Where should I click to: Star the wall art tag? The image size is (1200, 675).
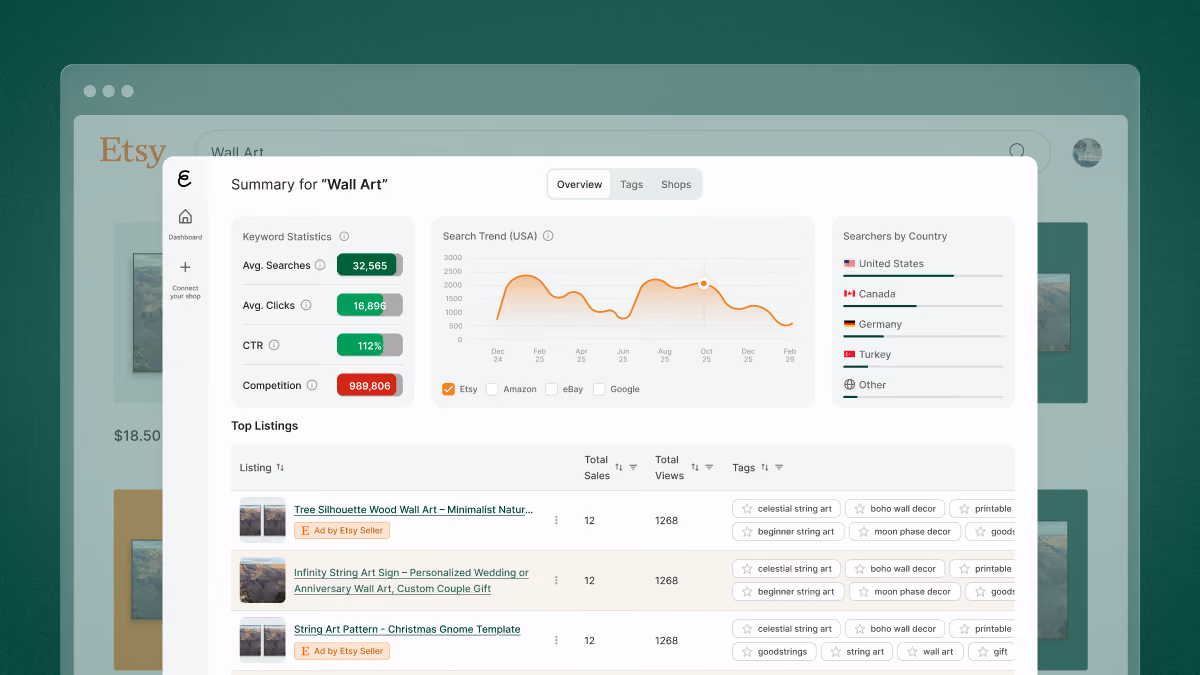pyautogui.click(x=912, y=652)
